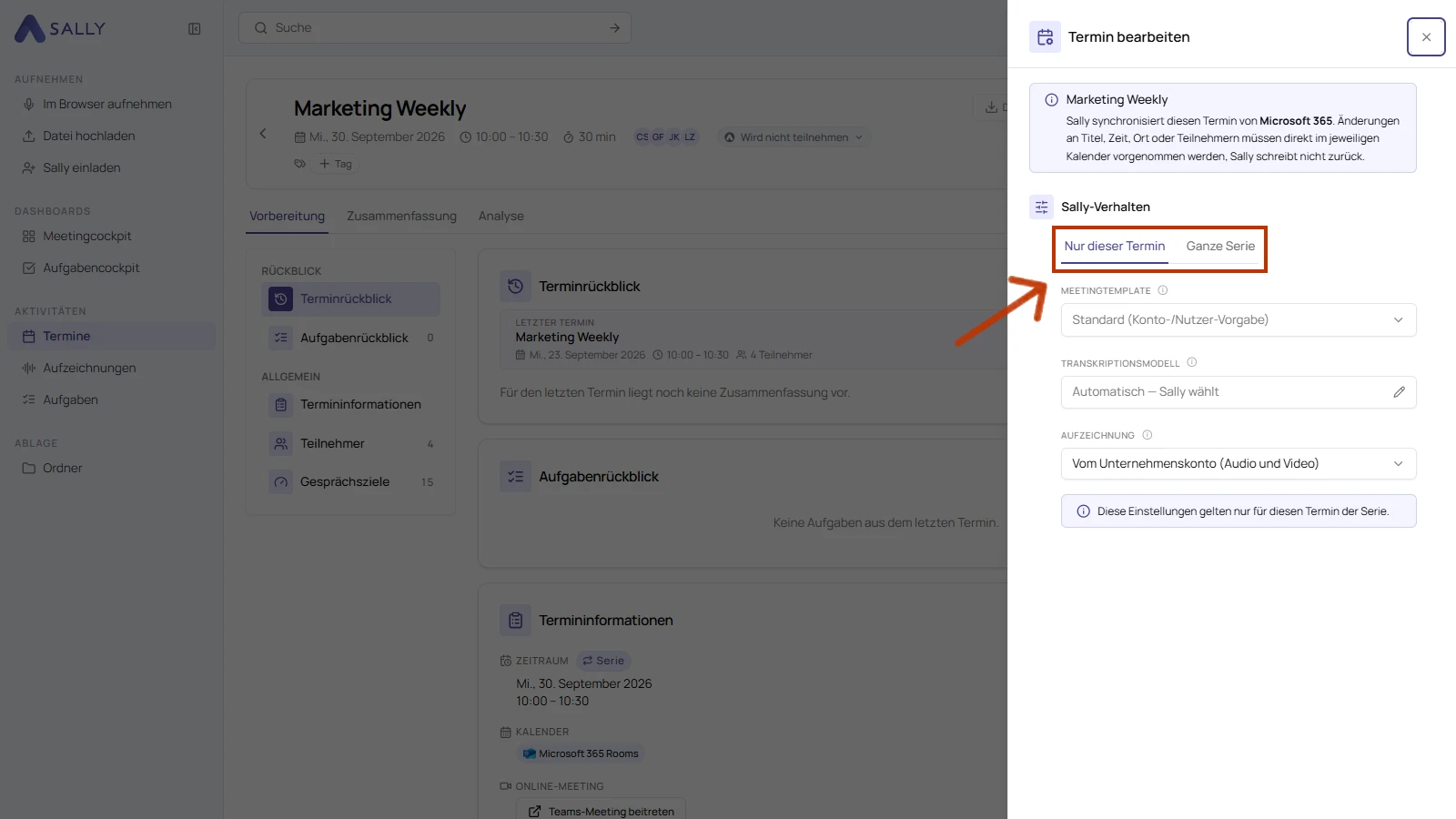The image size is (1456, 819).
Task: Click the Serie badge next to Zeitraum
Action: pos(603,662)
